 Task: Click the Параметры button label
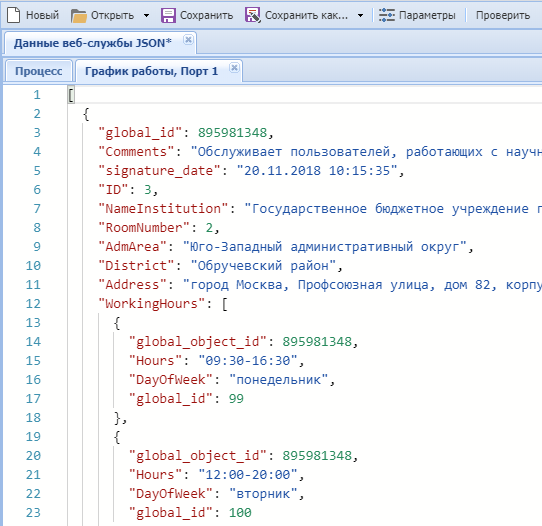point(427,15)
